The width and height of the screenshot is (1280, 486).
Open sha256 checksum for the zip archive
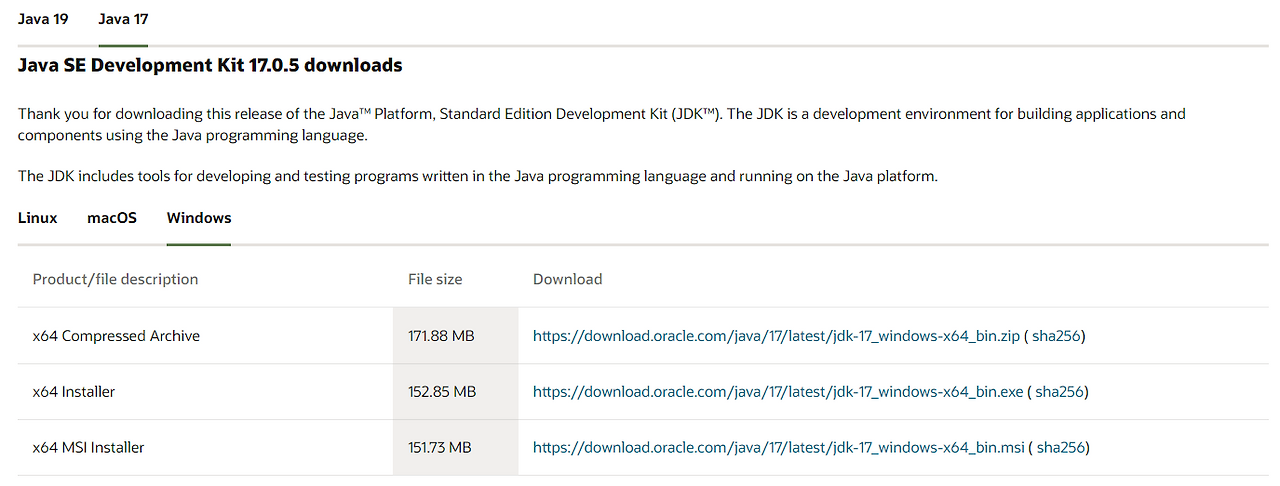1056,336
